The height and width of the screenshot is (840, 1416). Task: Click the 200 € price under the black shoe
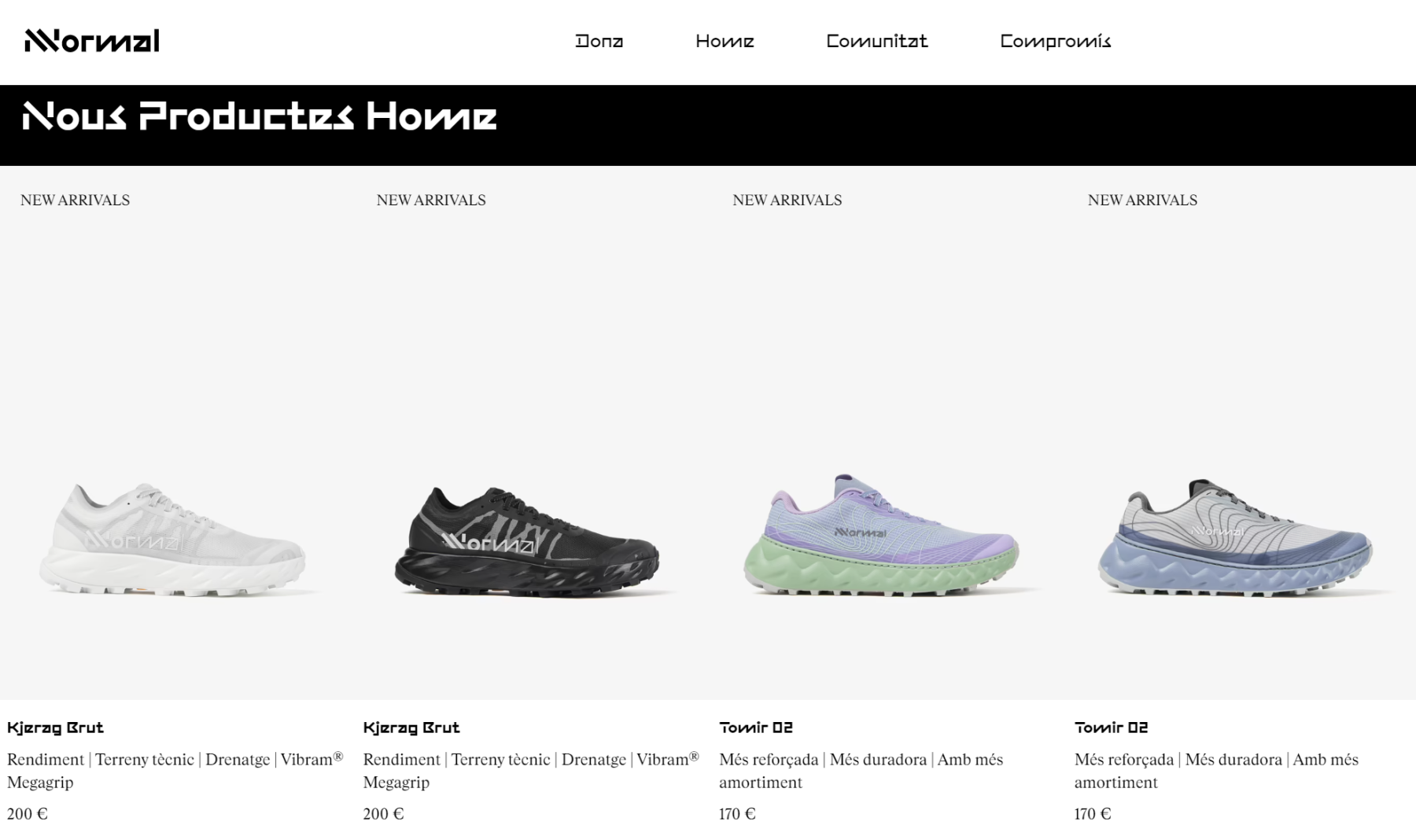[384, 814]
